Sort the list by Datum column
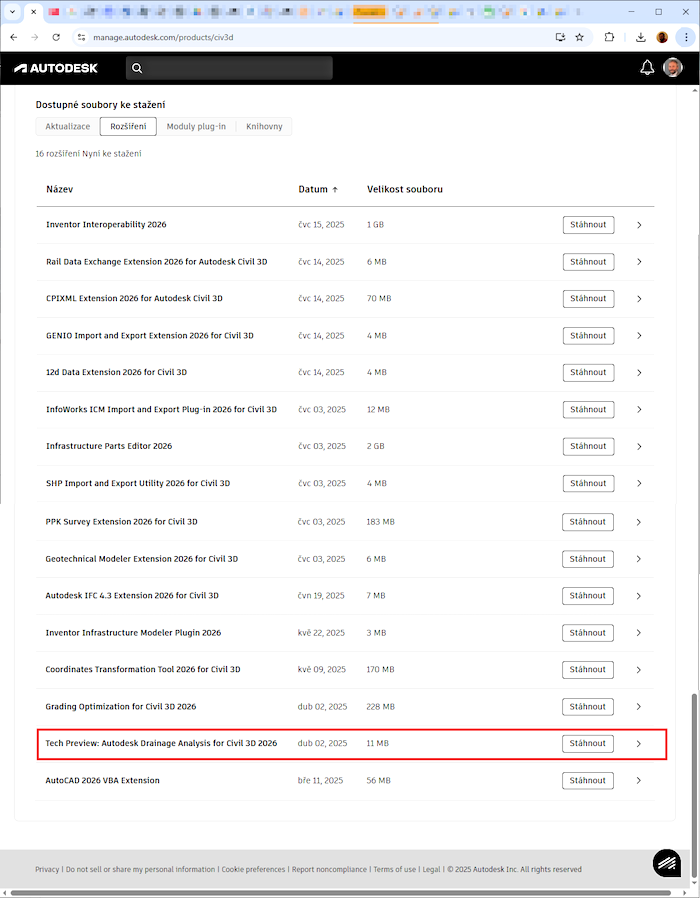Viewport: 700px width, 898px height. coord(319,189)
